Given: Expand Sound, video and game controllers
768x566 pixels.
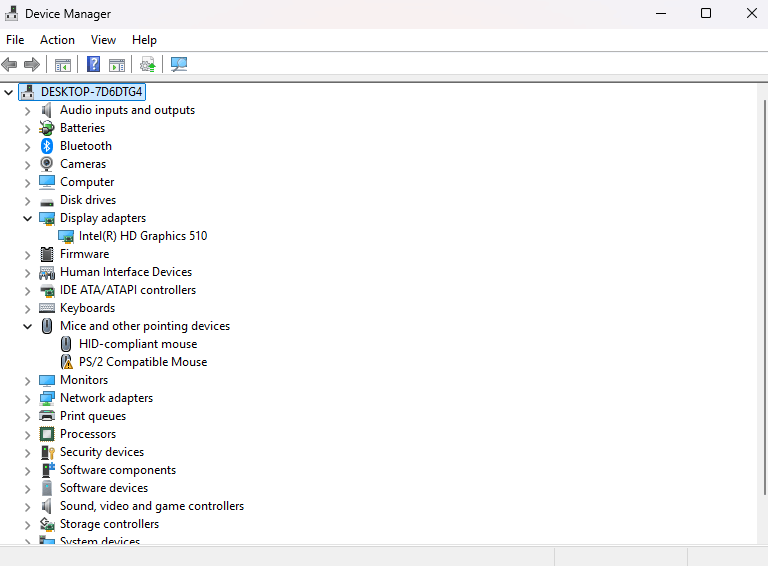Looking at the screenshot, I should point(27,507).
